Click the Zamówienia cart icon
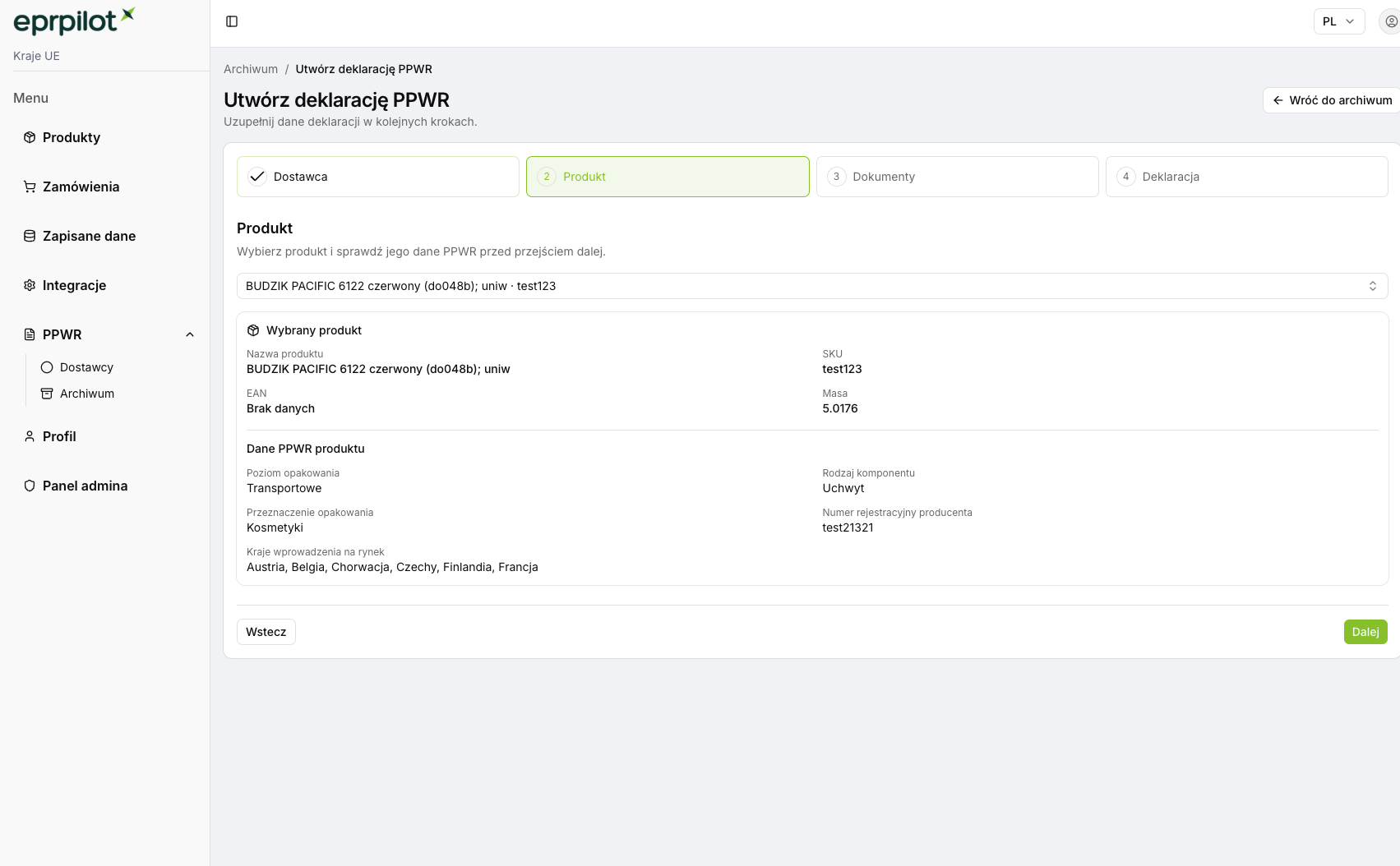1400x866 pixels. point(30,187)
